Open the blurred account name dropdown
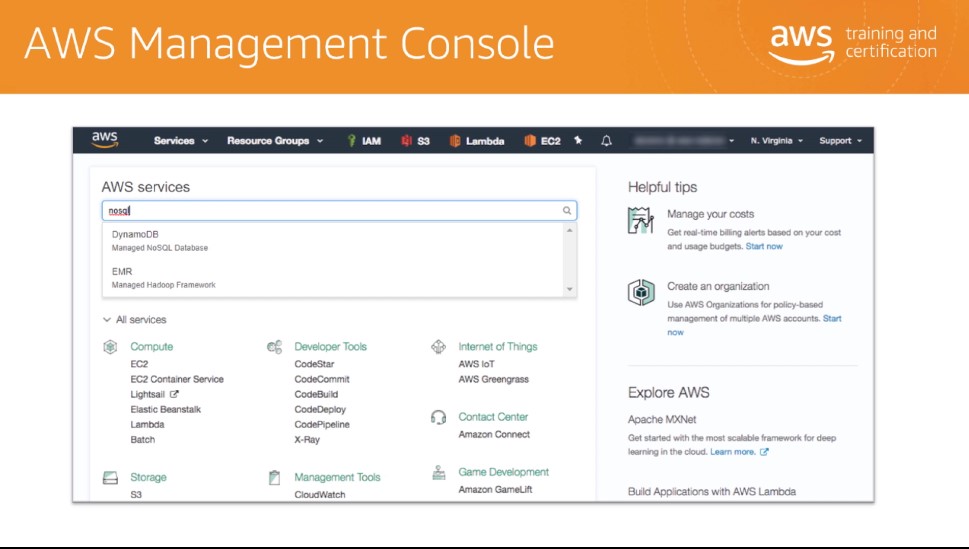Viewport: 969px width, 549px height. pos(684,140)
